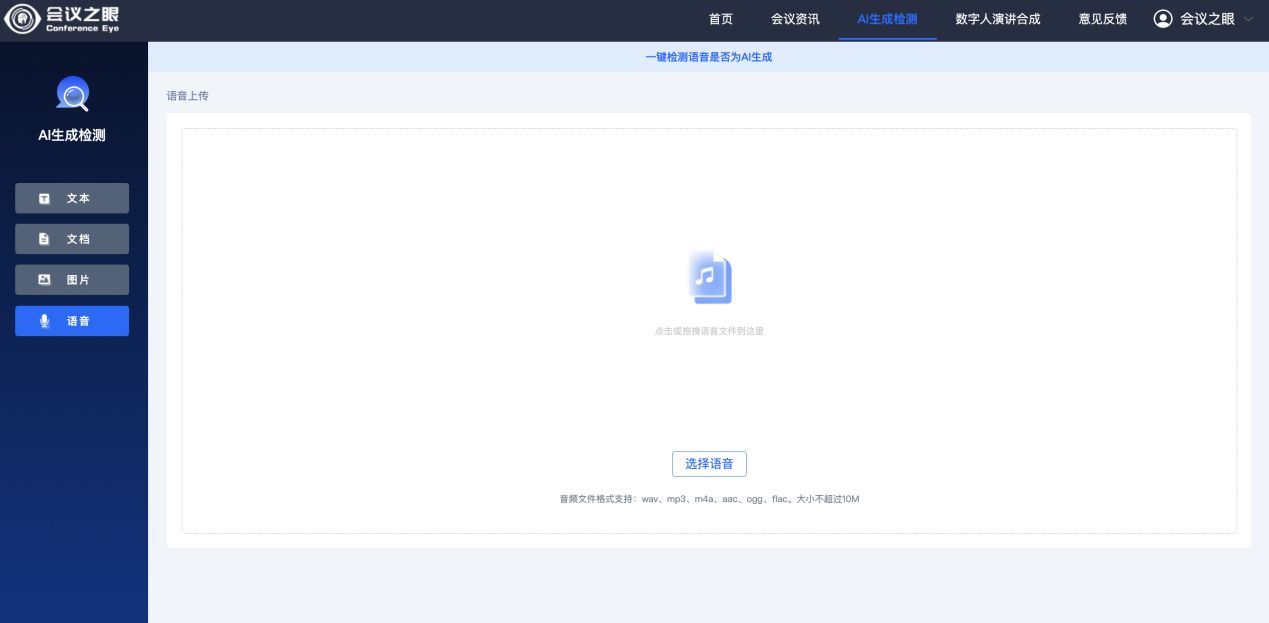Select the 图片 detection button
Viewport: 1269px width, 623px height.
tap(72, 280)
